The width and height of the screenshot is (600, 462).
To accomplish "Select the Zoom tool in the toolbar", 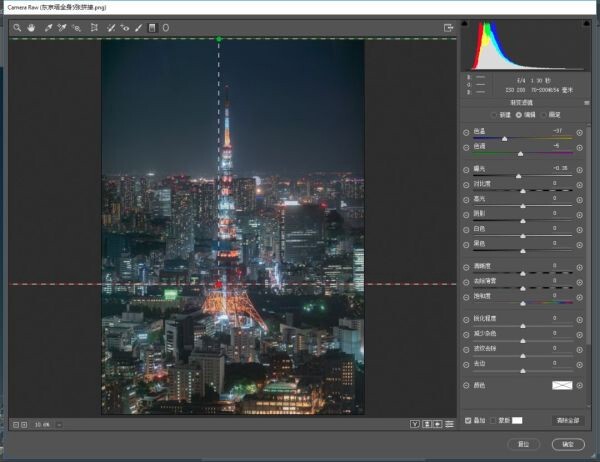I will pos(17,28).
